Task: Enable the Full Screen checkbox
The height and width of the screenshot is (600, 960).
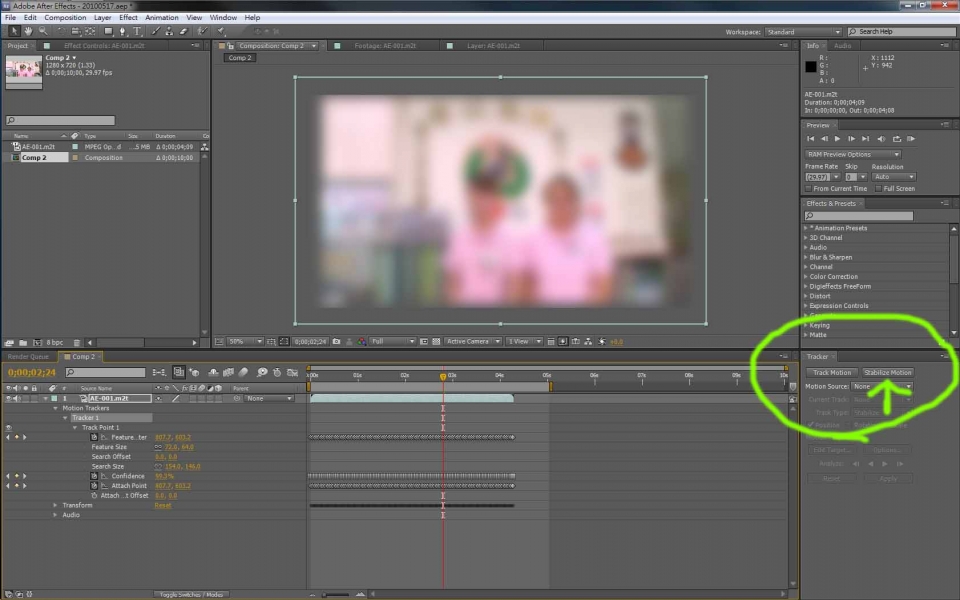Action: click(878, 188)
